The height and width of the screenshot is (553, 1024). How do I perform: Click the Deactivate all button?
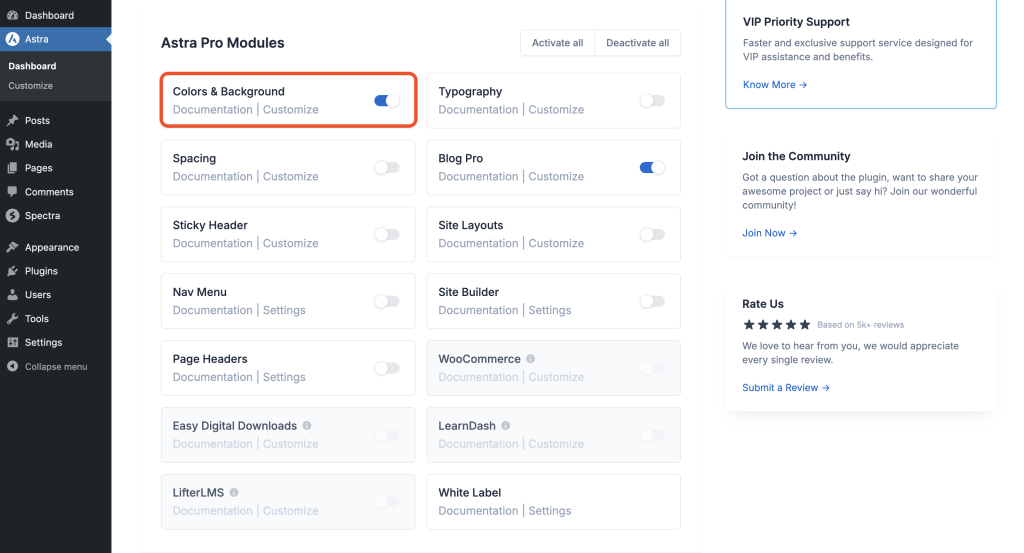(x=638, y=42)
